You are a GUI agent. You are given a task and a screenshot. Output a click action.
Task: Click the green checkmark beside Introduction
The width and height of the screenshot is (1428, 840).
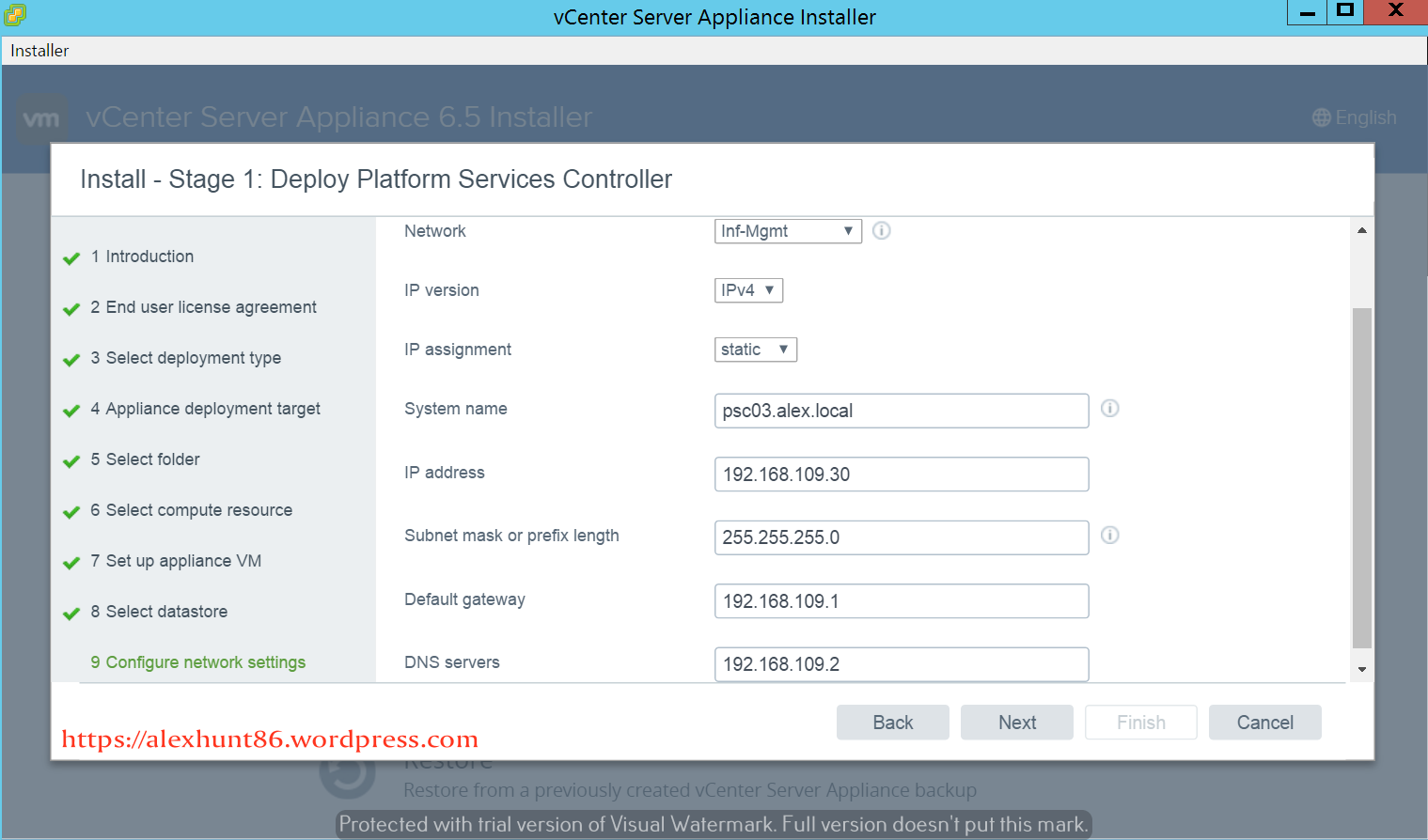[71, 258]
